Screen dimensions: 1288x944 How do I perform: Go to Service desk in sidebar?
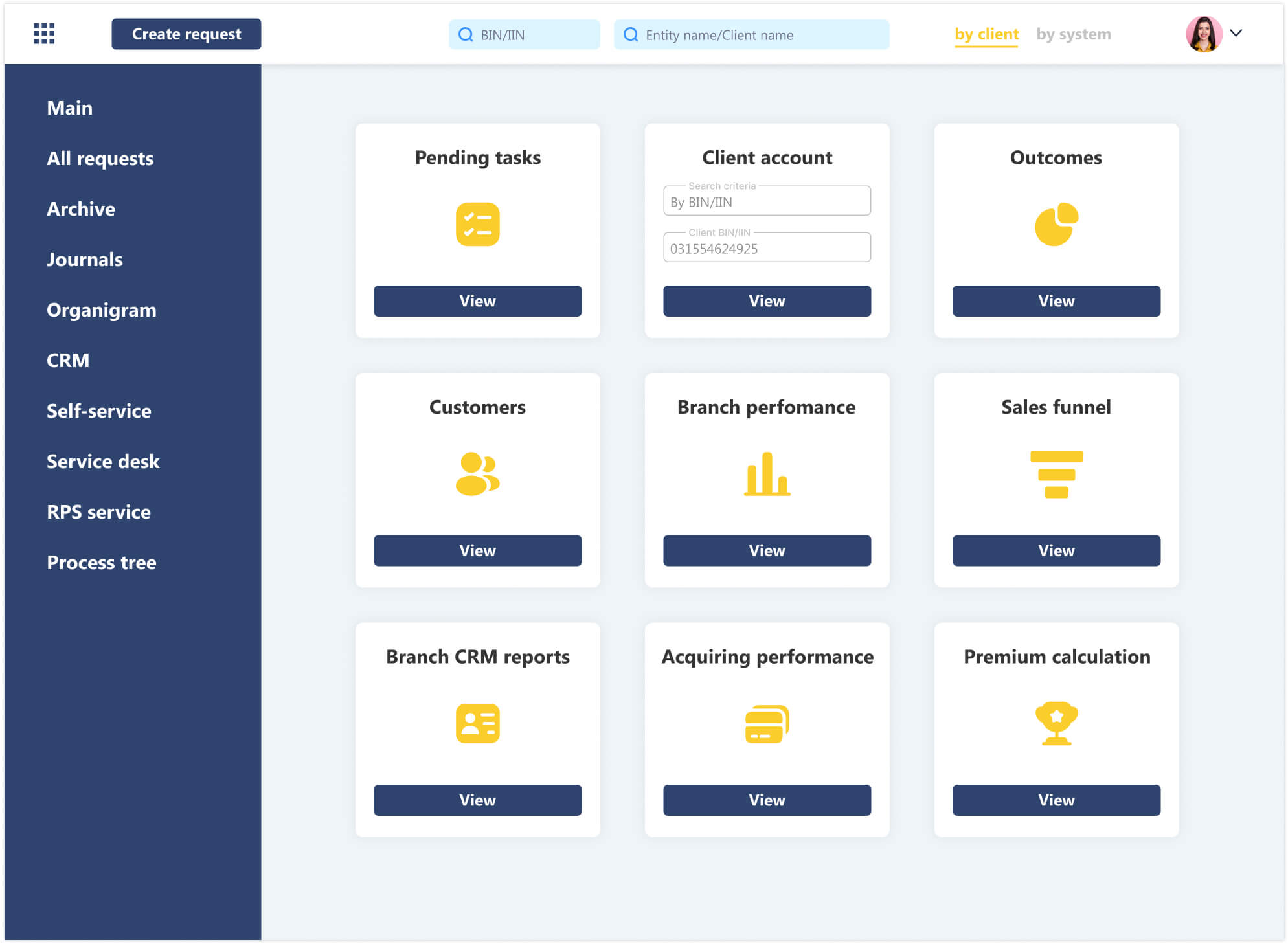click(102, 462)
